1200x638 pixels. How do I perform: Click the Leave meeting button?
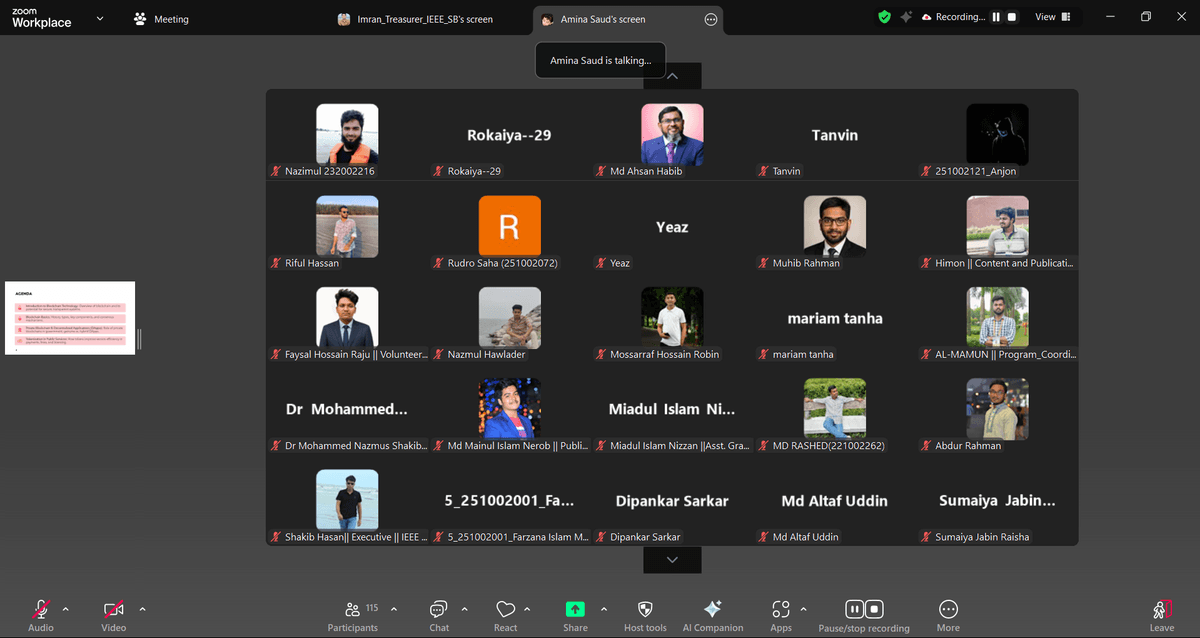tap(1161, 610)
